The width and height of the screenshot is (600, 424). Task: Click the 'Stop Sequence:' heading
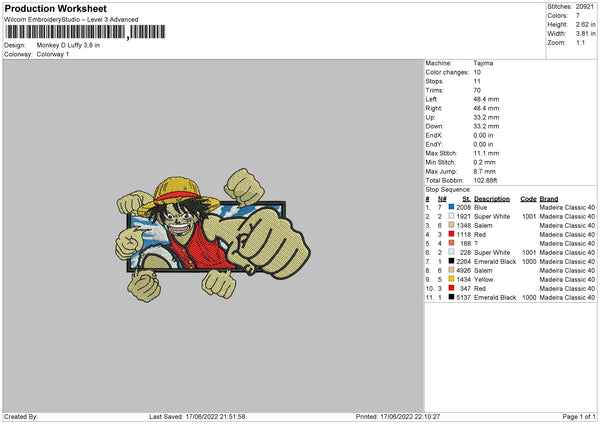coord(448,189)
